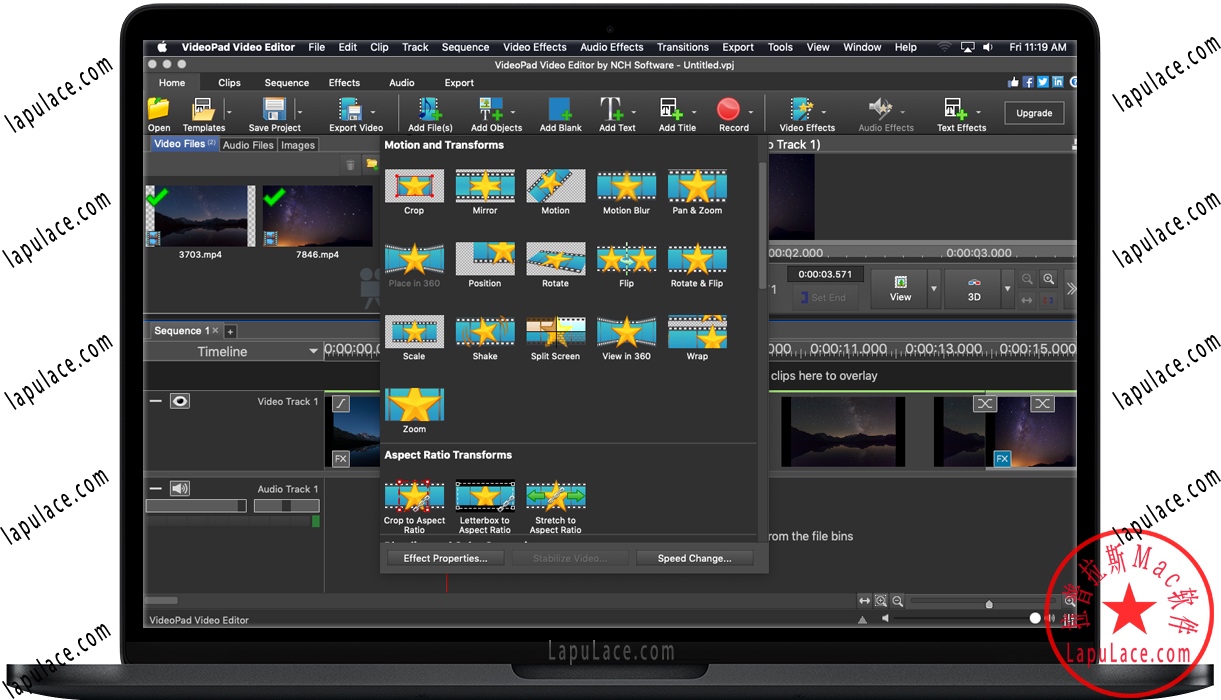Adjust the timeline zoom slider

988,603
